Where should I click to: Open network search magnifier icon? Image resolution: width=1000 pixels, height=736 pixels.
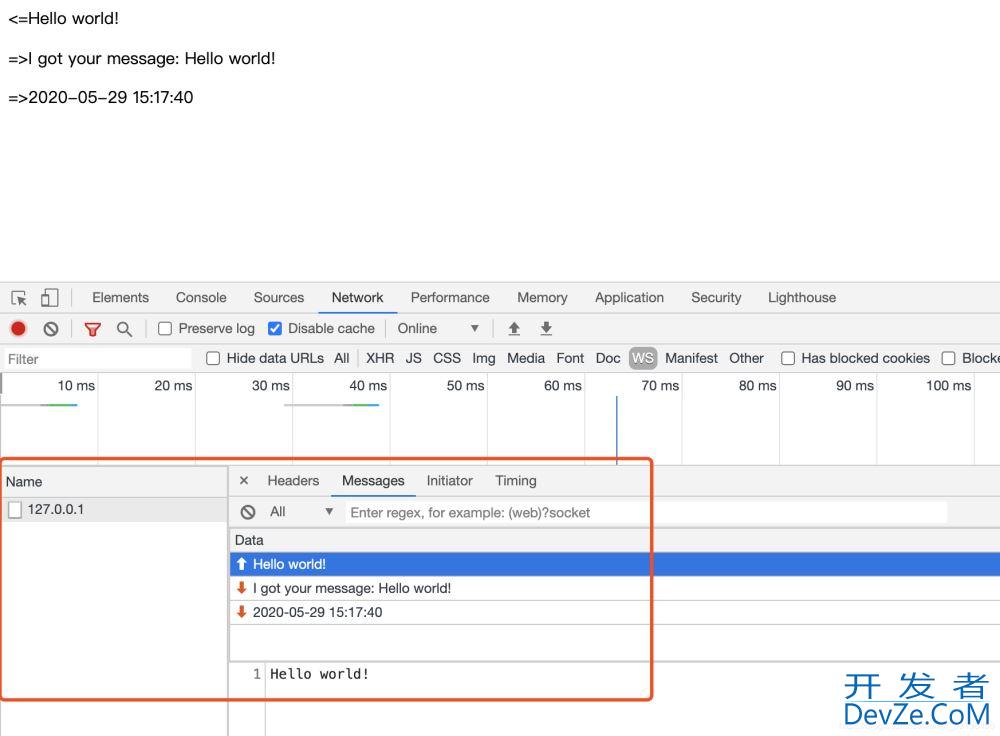click(124, 329)
